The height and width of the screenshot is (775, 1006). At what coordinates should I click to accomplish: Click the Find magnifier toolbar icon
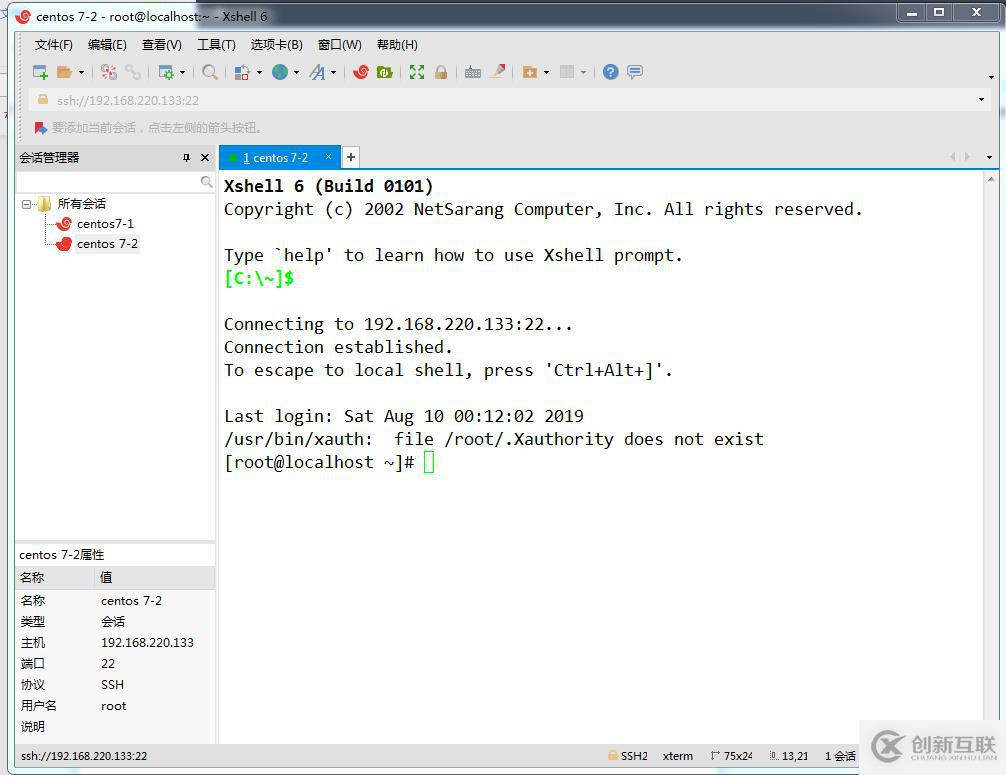pos(210,72)
